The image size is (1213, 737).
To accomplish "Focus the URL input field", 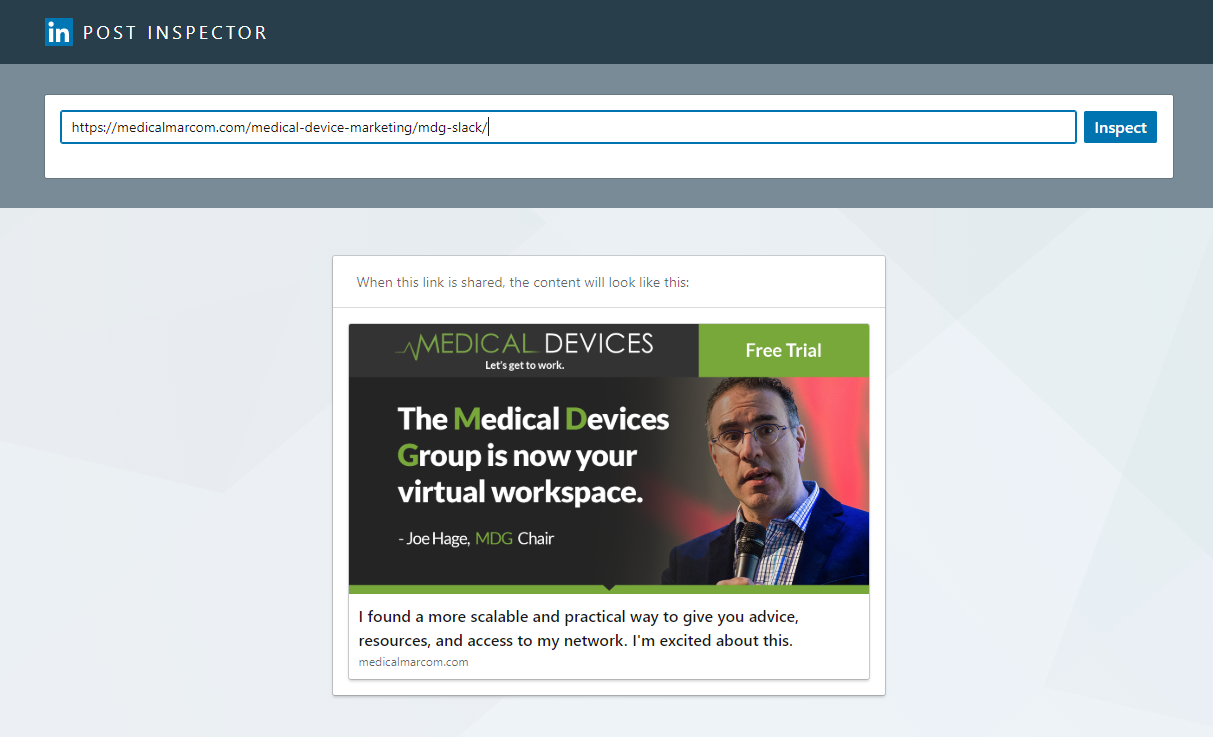I will (x=568, y=127).
